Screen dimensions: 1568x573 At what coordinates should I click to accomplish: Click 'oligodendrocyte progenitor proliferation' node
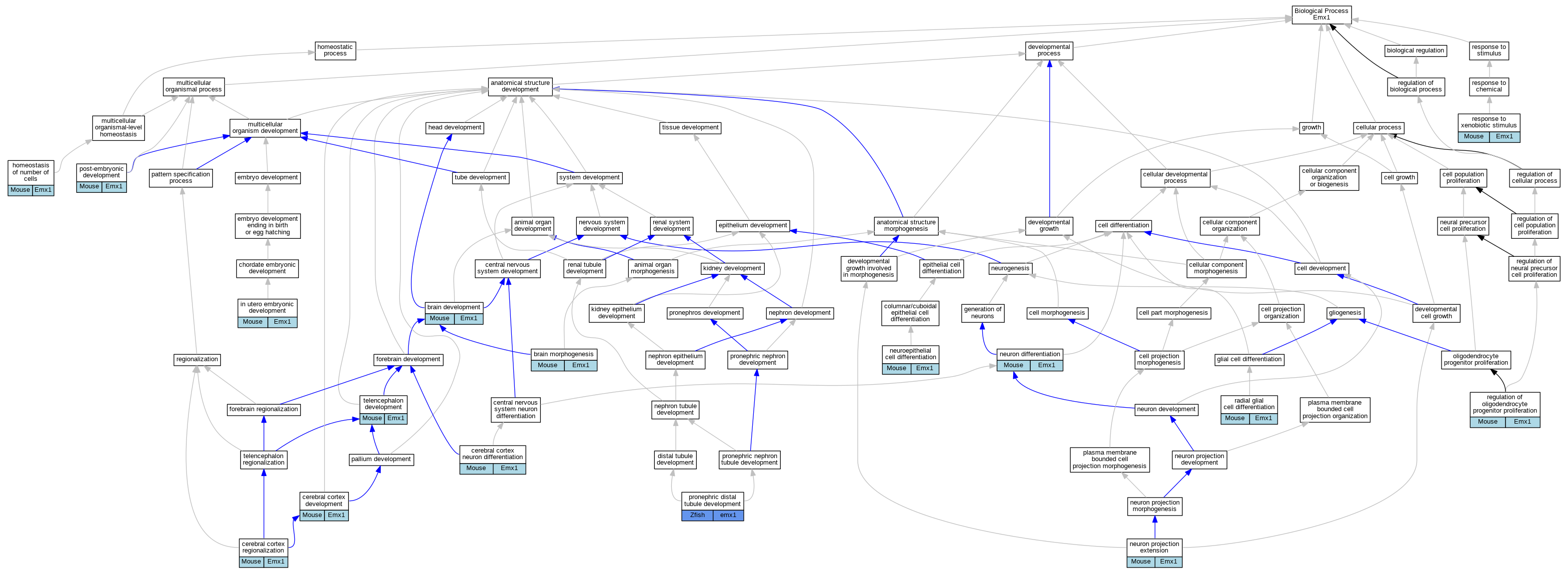(1476, 360)
